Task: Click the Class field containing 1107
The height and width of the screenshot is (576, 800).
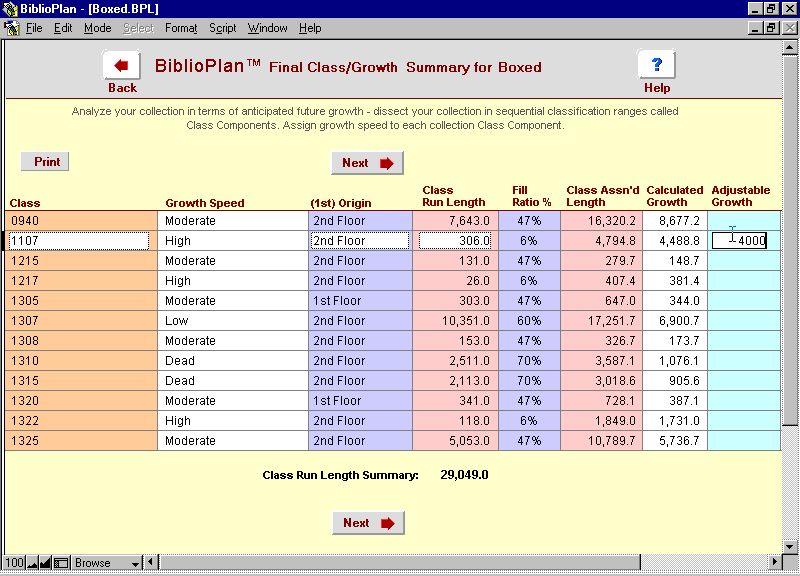Action: [79, 241]
